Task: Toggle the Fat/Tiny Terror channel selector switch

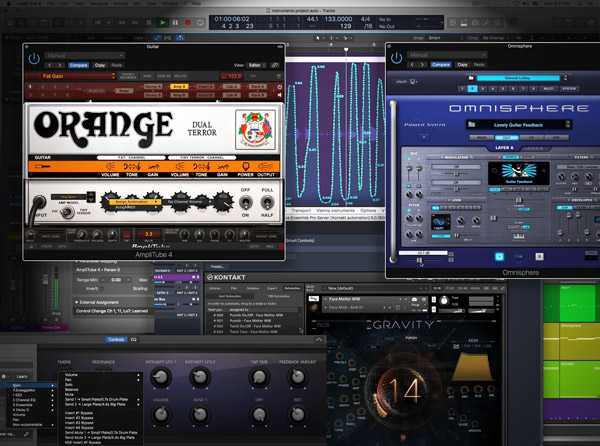Action: [x=67, y=212]
